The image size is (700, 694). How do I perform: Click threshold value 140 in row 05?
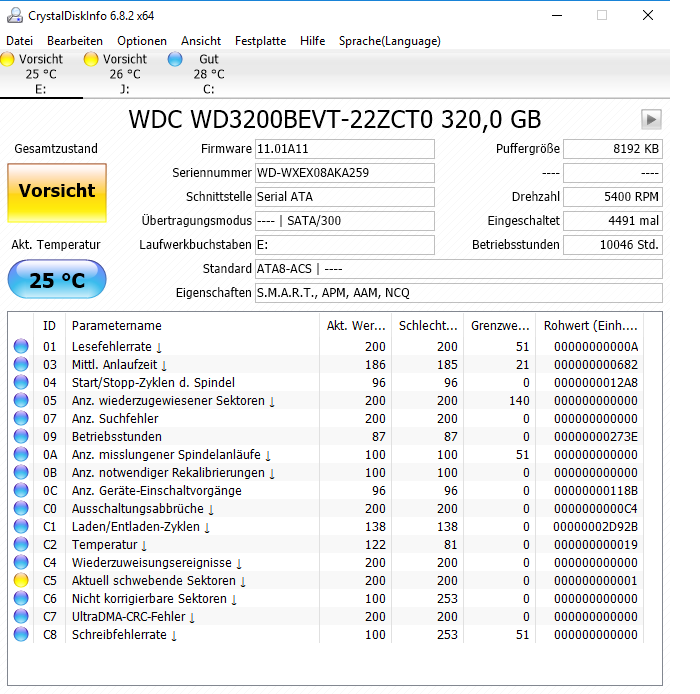(519, 401)
